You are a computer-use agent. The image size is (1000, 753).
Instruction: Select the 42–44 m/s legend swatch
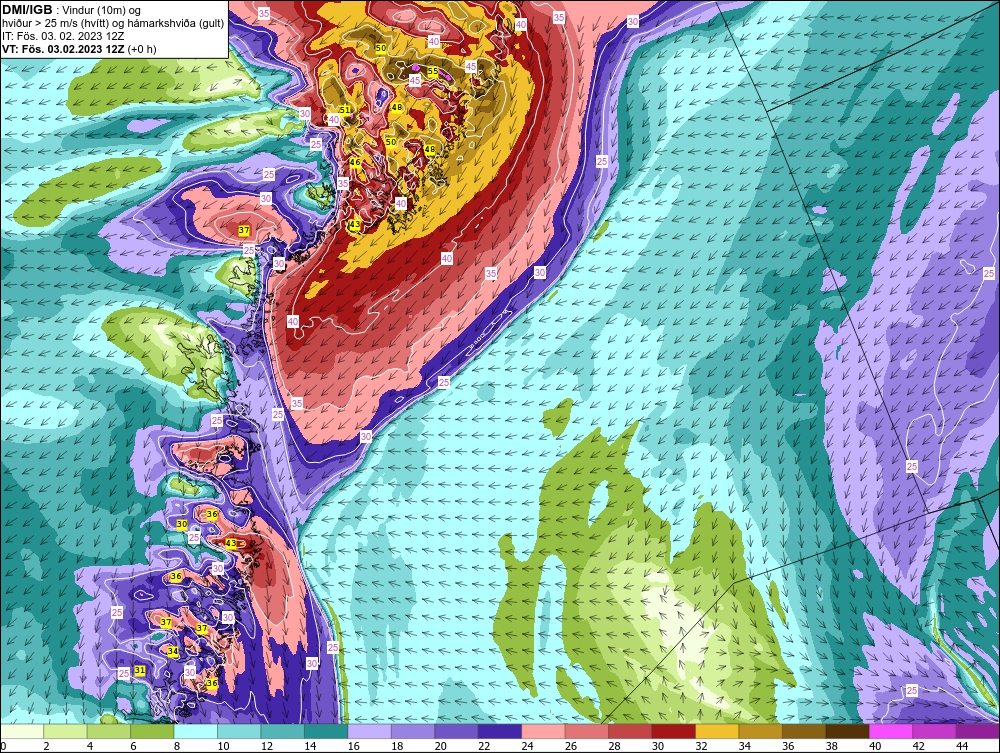pos(934,731)
